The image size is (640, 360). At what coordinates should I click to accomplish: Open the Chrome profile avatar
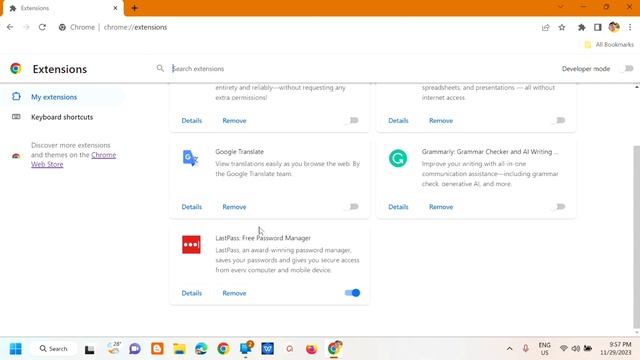[614, 27]
